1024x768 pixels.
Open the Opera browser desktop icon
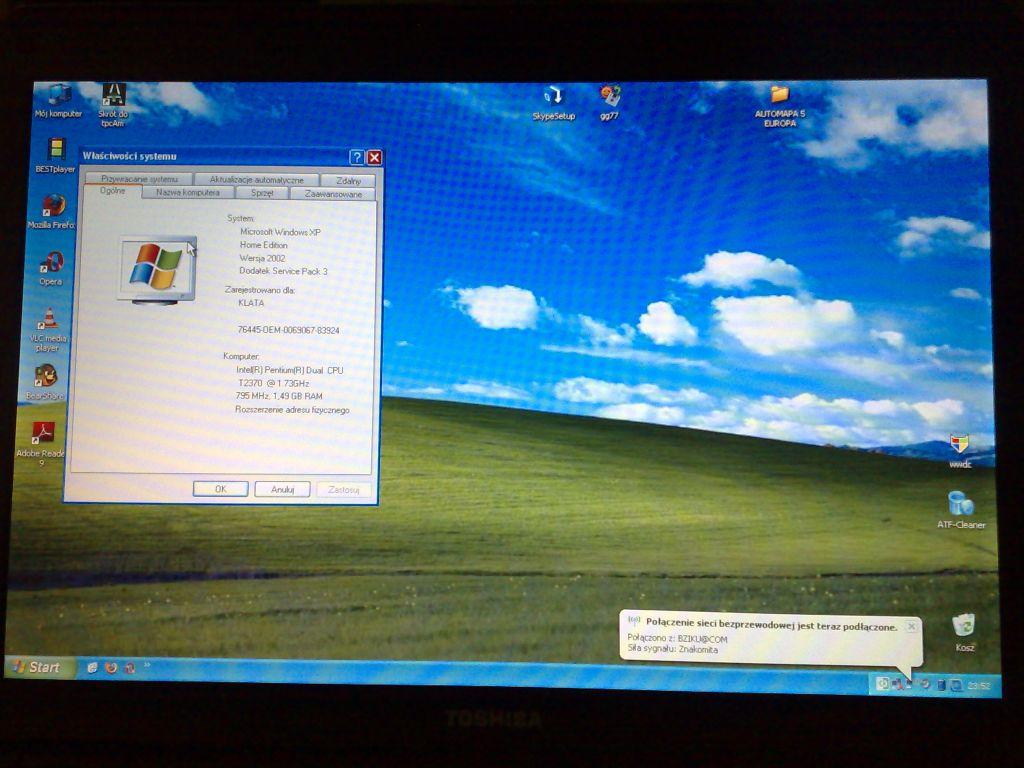(51, 268)
